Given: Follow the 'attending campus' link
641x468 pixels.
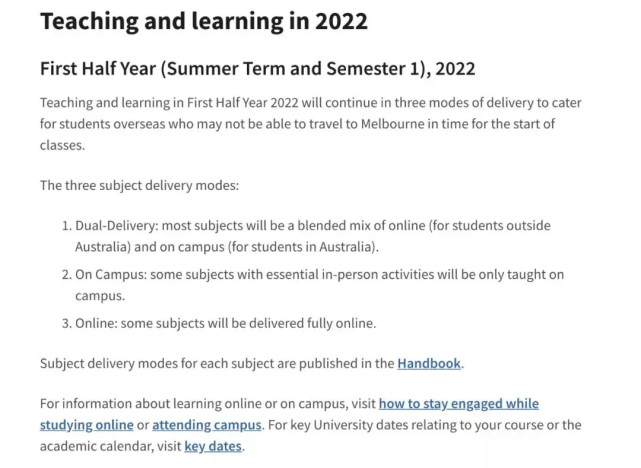Looking at the screenshot, I should [x=221, y=425].
